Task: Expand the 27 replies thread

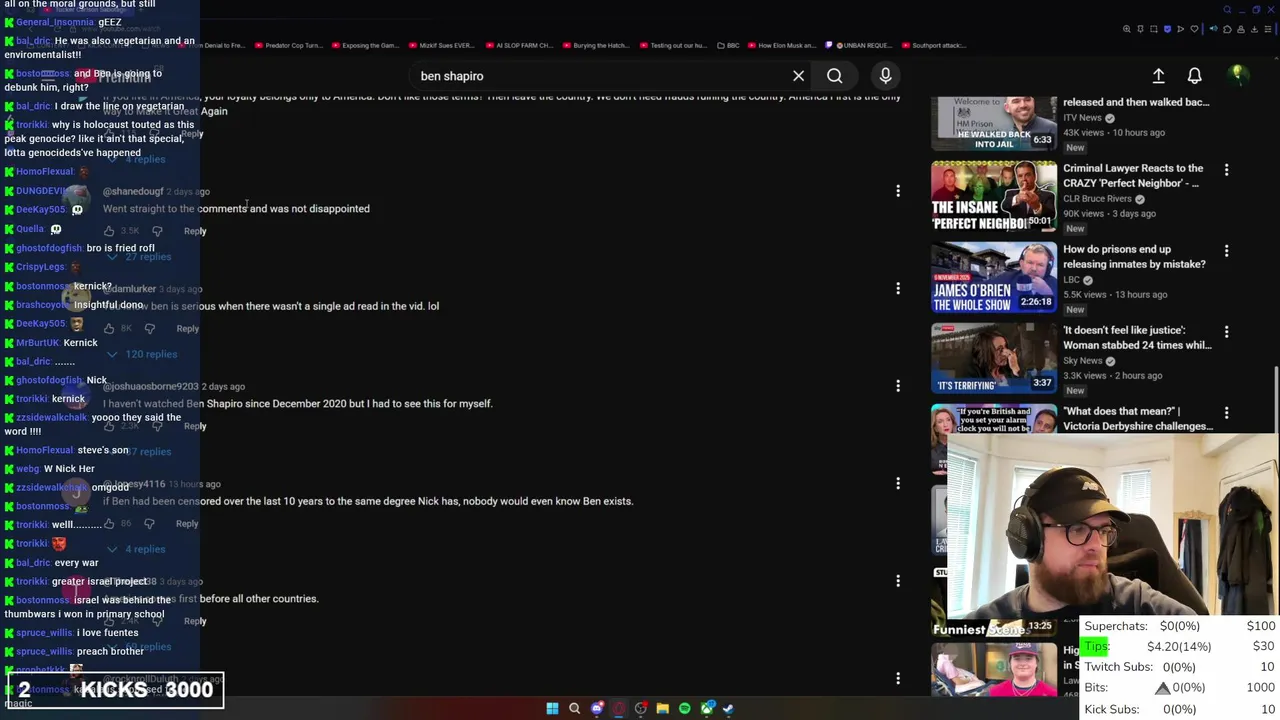Action: click(139, 257)
